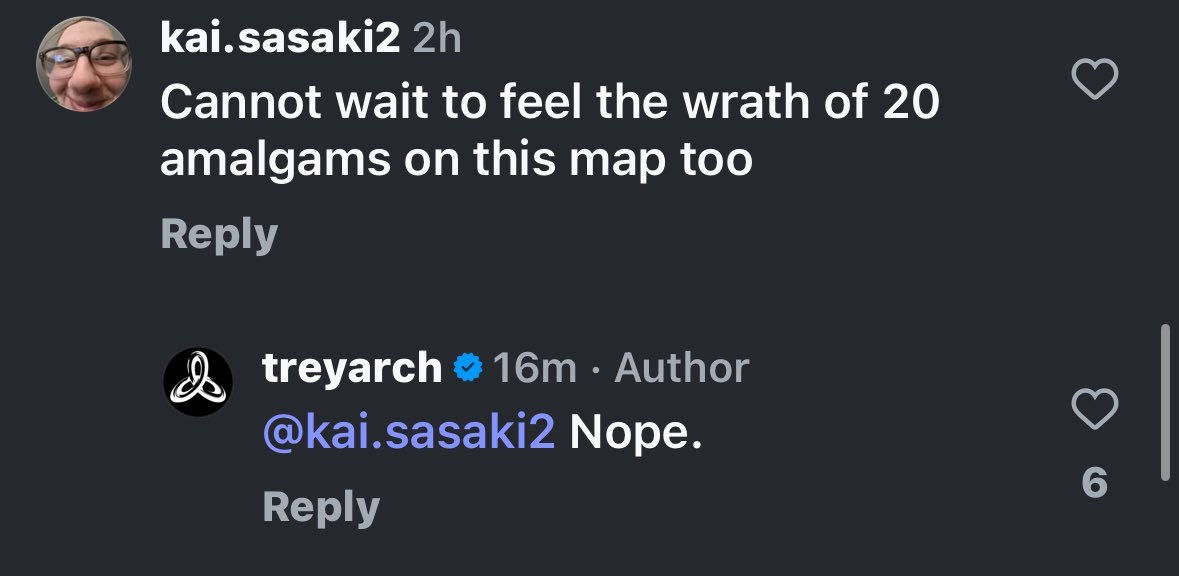Click the 2h timestamp

[x=435, y=39]
